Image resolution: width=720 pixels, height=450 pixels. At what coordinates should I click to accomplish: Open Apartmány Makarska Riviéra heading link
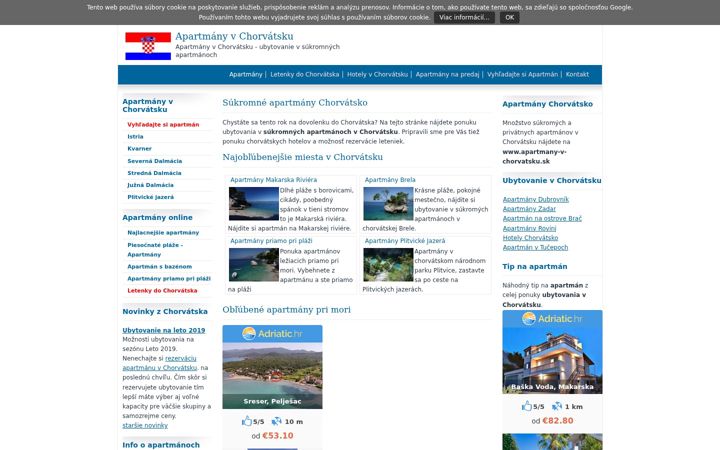tap(274, 180)
